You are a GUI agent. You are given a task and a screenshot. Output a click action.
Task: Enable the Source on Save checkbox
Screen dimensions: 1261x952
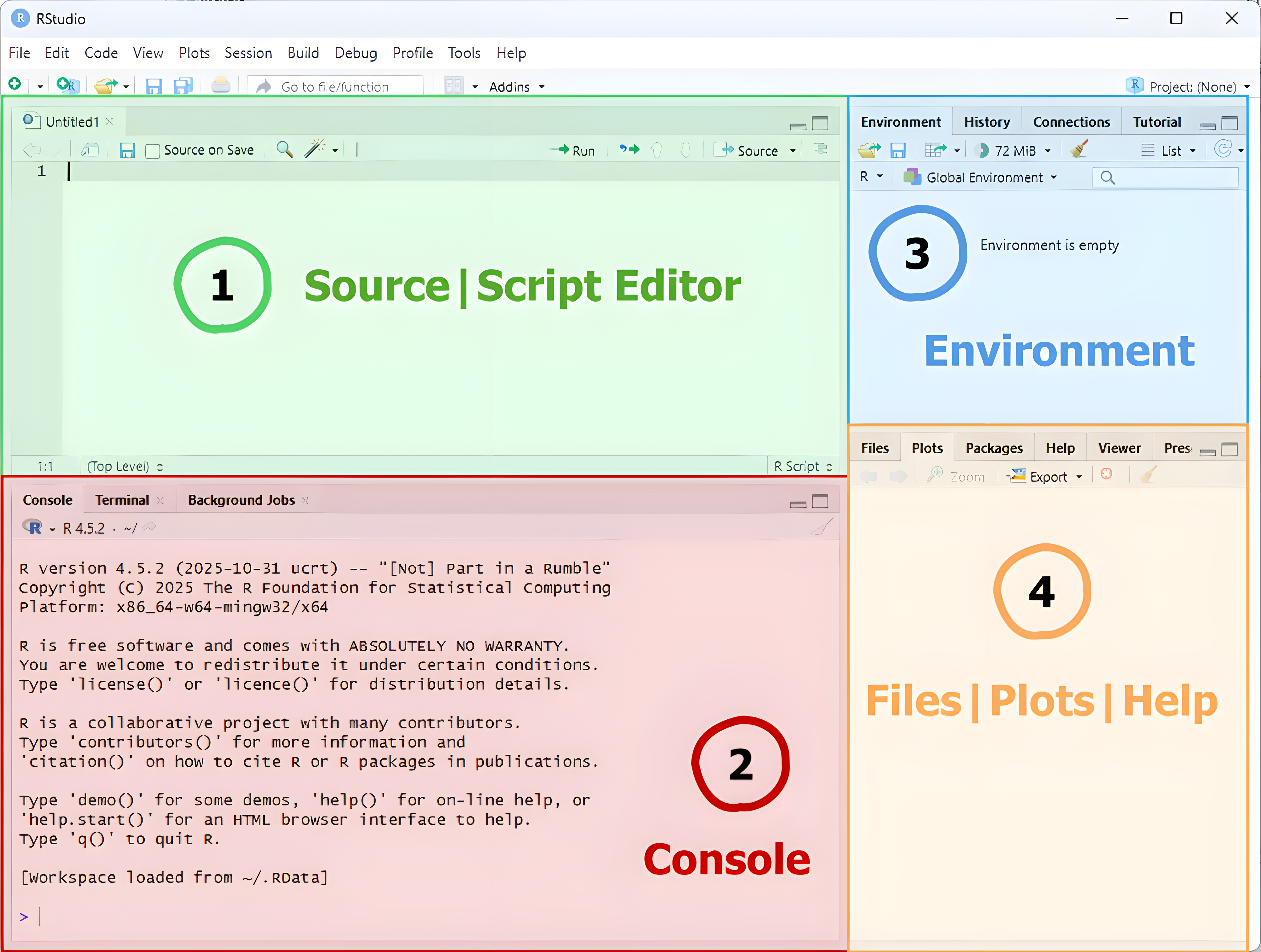coord(152,151)
